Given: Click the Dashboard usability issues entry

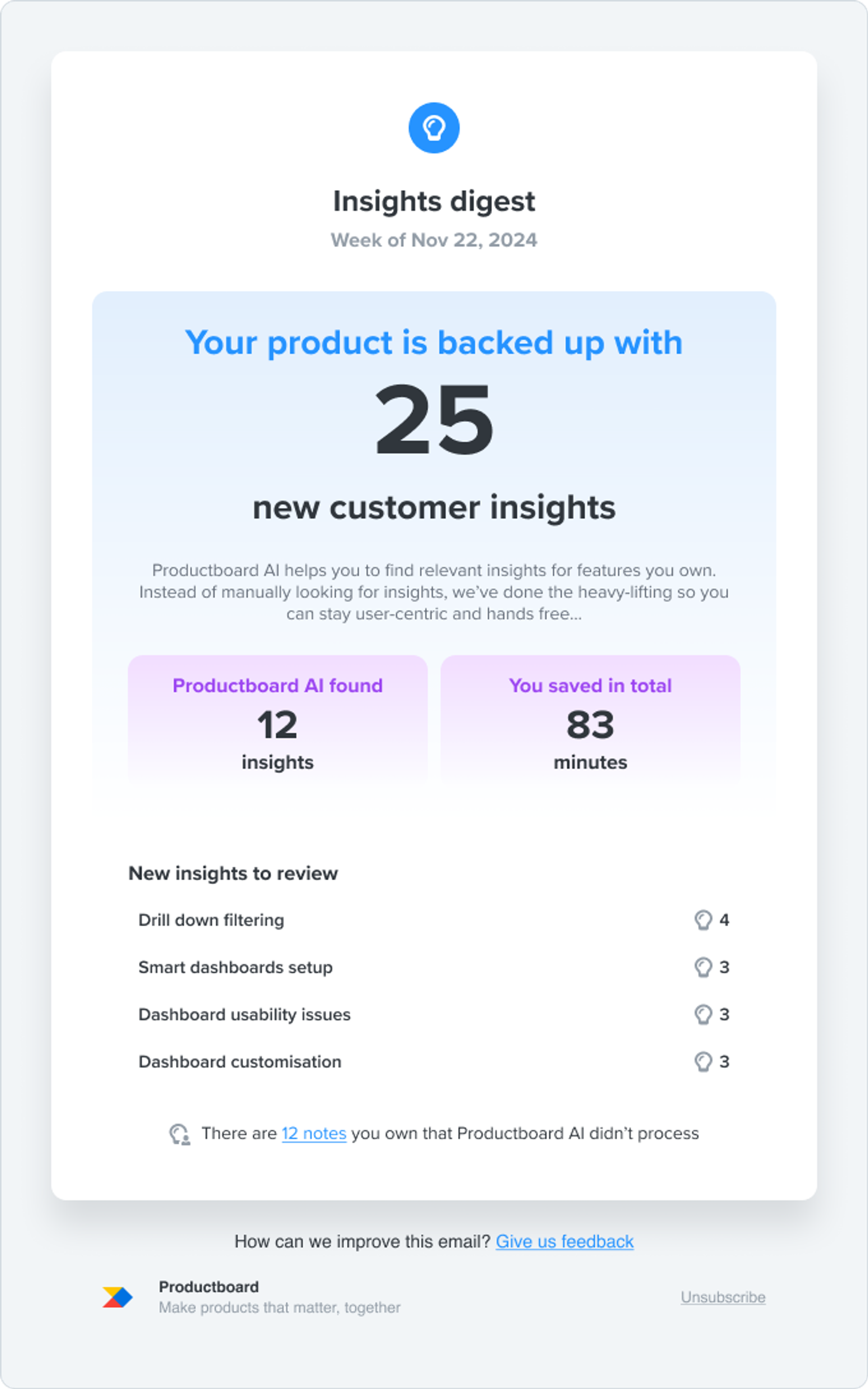Looking at the screenshot, I should pyautogui.click(x=245, y=1014).
